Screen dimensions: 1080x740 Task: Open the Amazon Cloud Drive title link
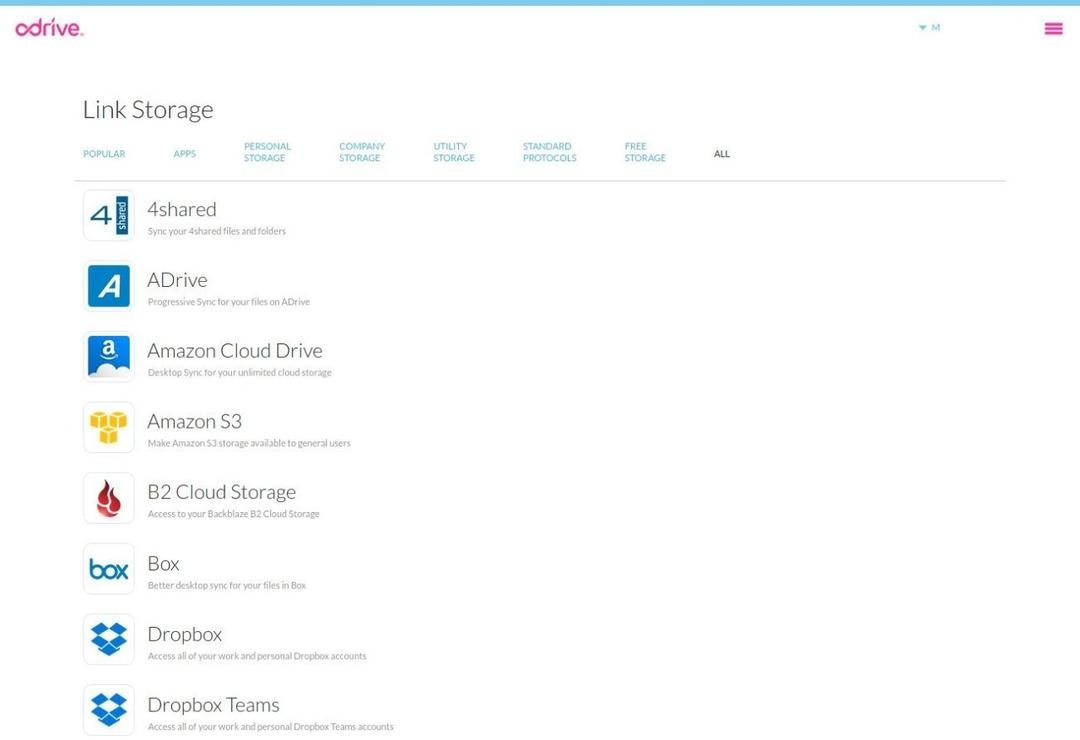(x=235, y=351)
